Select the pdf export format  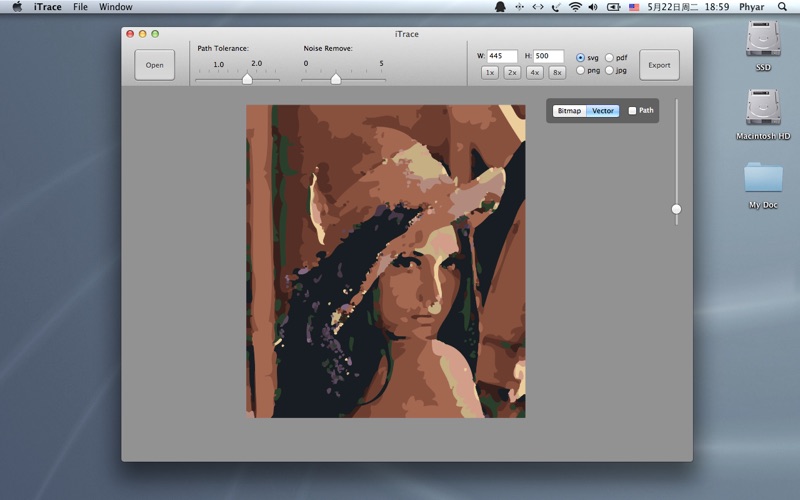609,58
